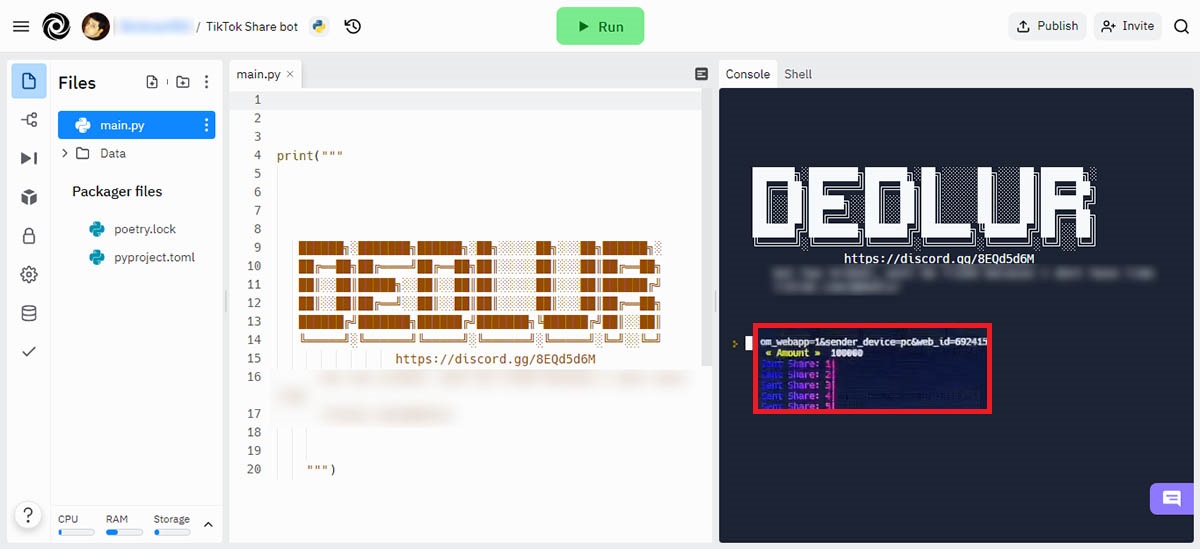Open version history clock icon
Screen dimensions: 1200x549
(x=353, y=26)
